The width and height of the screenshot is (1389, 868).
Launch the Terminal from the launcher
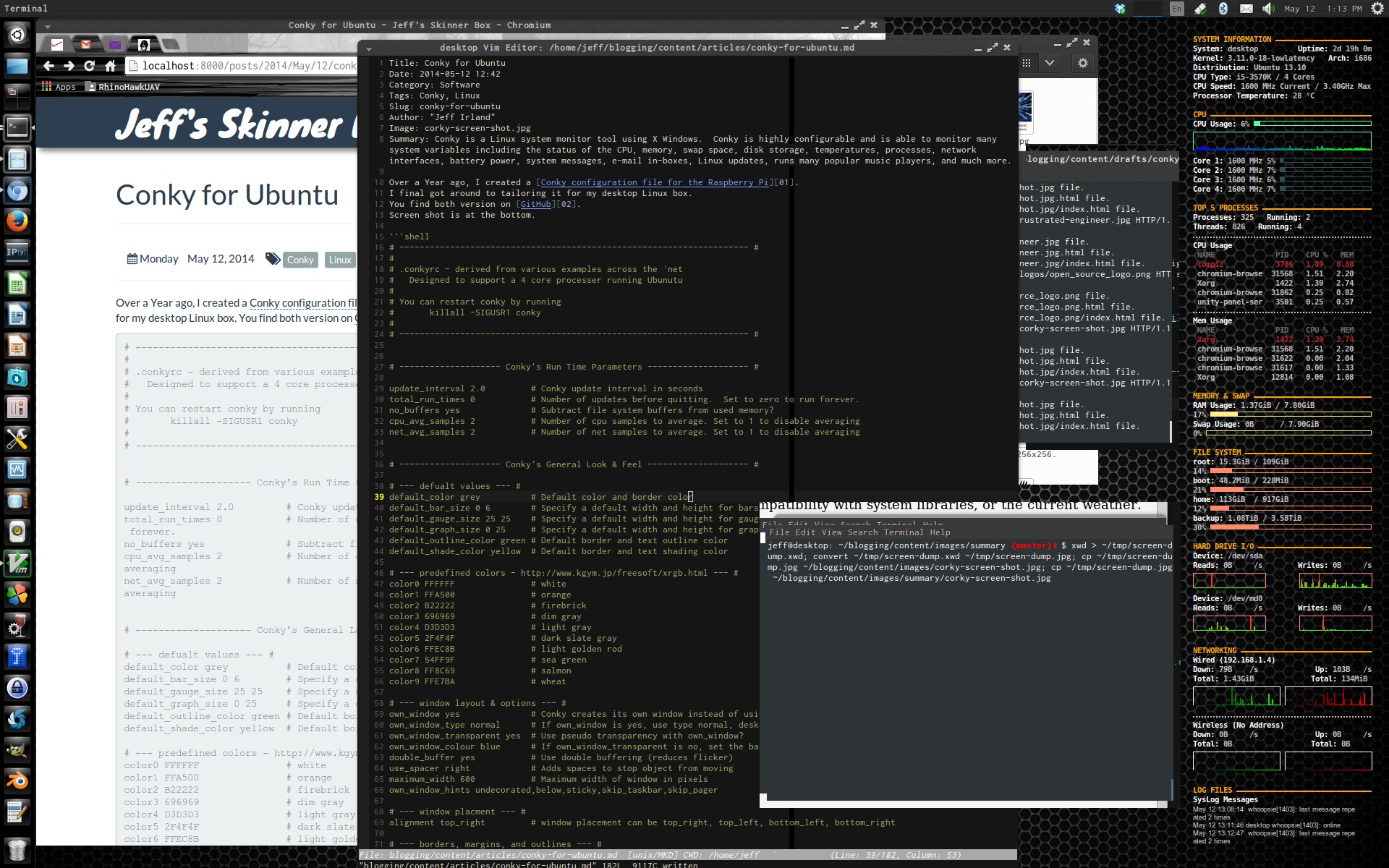[17, 128]
